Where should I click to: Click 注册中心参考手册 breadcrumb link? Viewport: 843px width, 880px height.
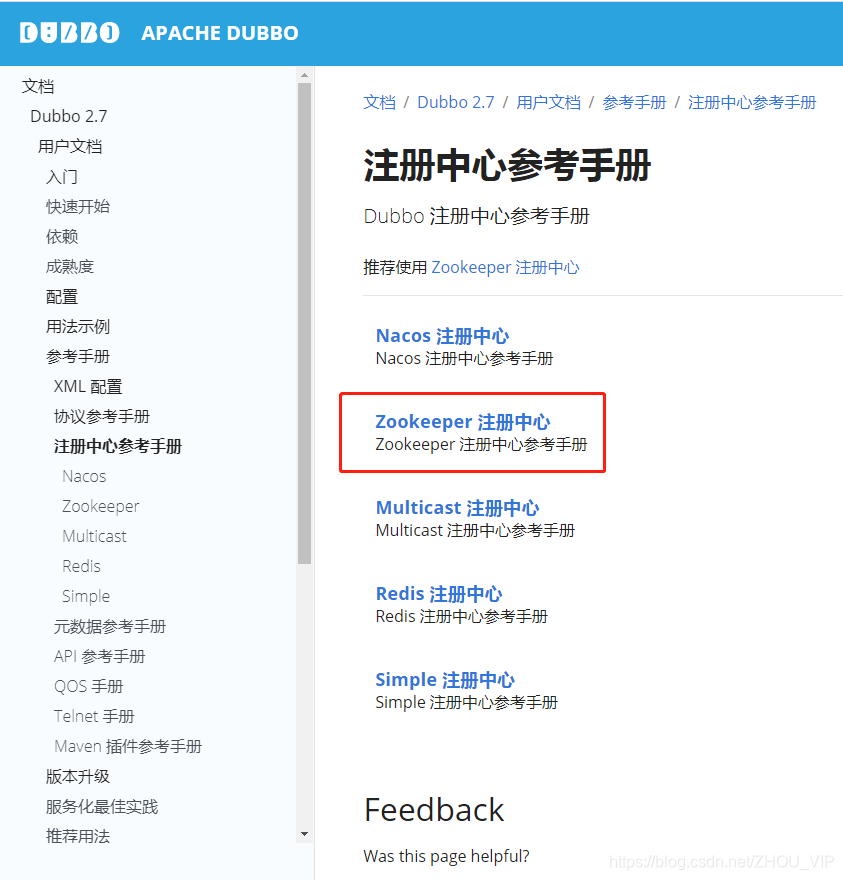tap(752, 102)
